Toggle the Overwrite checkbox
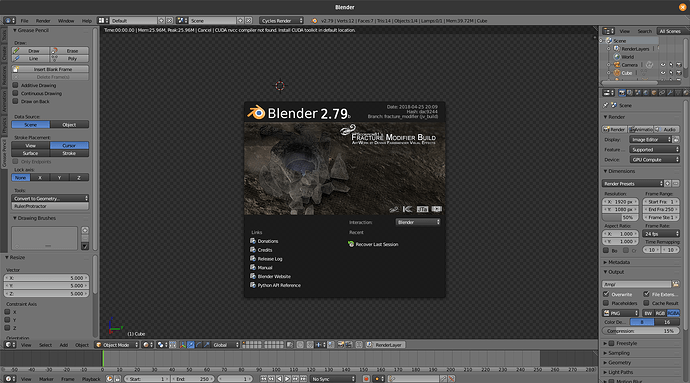 (x=606, y=294)
